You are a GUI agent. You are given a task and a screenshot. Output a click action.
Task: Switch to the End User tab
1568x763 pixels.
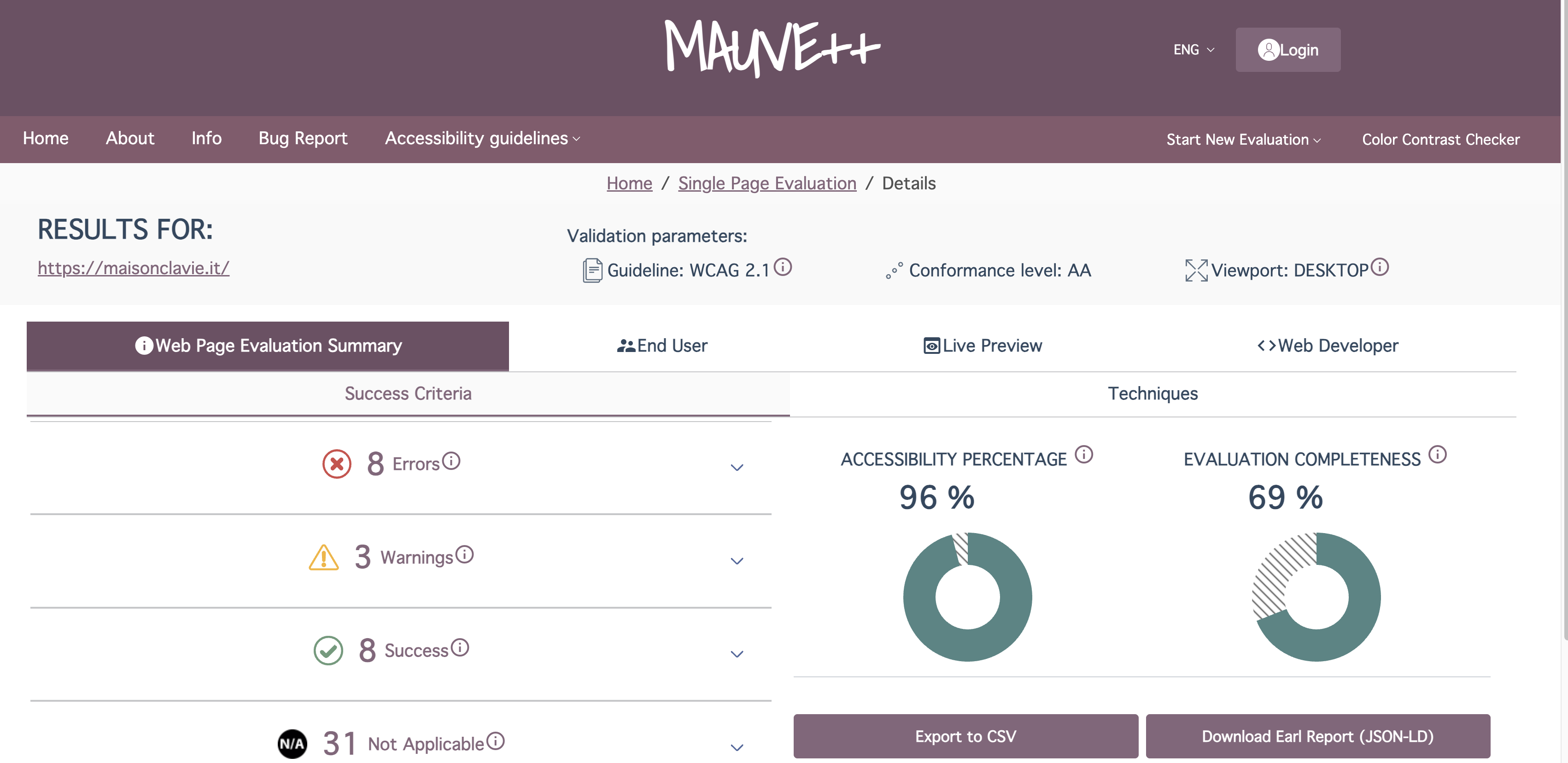pyautogui.click(x=661, y=346)
